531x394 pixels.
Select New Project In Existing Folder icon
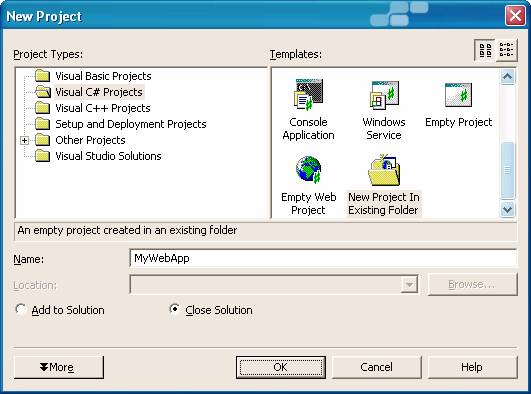(384, 169)
